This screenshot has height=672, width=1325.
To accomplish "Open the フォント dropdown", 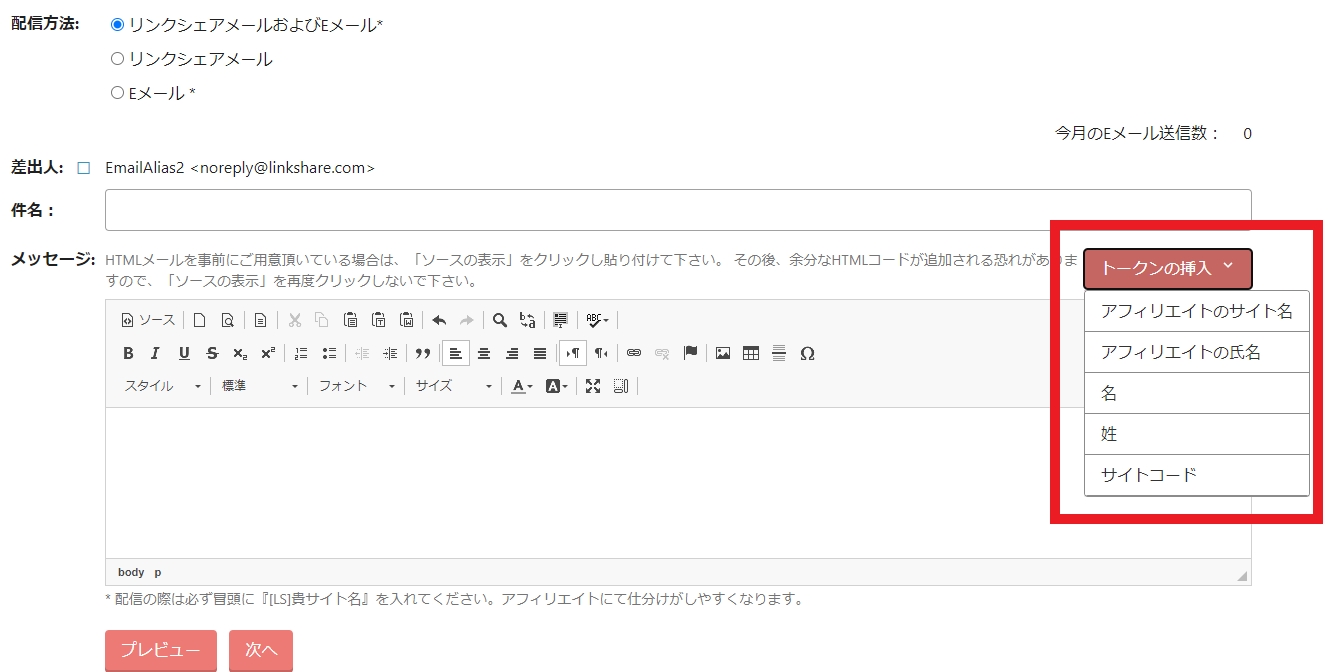I will [357, 386].
